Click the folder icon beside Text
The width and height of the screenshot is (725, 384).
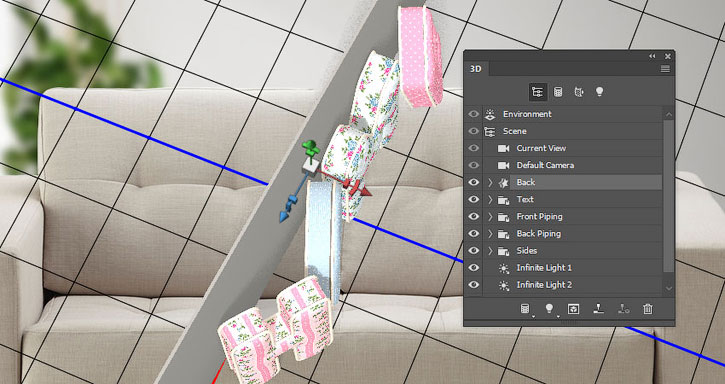[503, 200]
